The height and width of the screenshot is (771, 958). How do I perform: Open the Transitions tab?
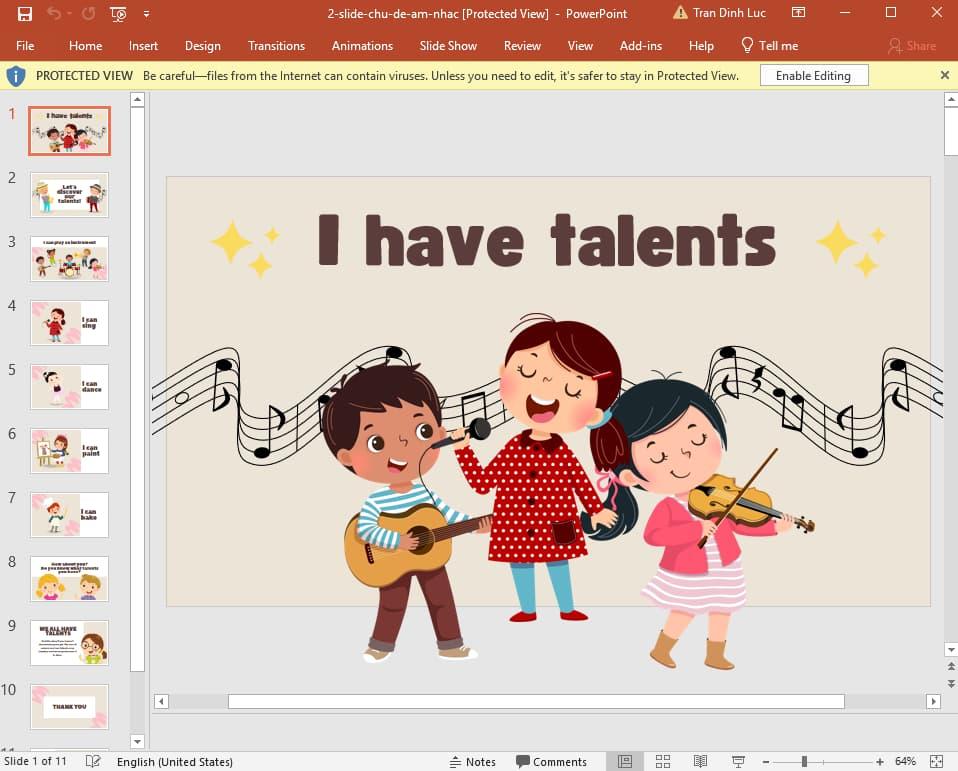(276, 46)
